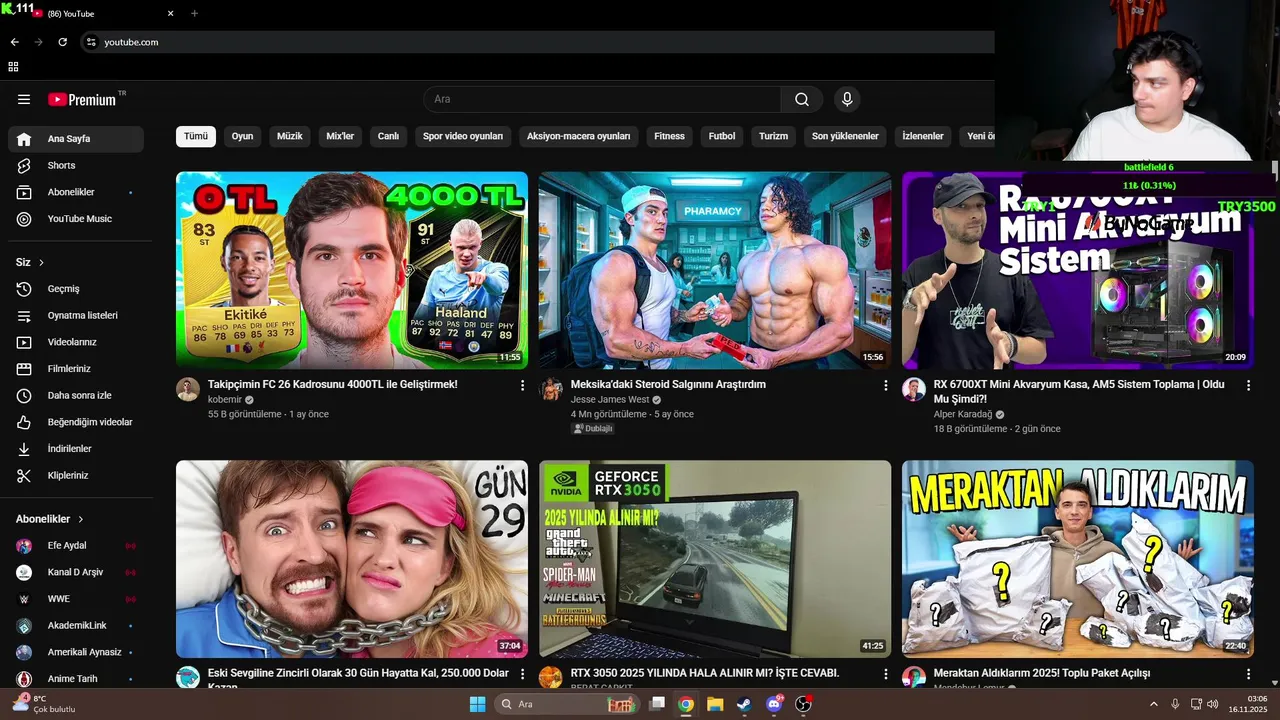Image resolution: width=1280 pixels, height=720 pixels.
Task: Select the Müzik filter chip
Action: (289, 136)
